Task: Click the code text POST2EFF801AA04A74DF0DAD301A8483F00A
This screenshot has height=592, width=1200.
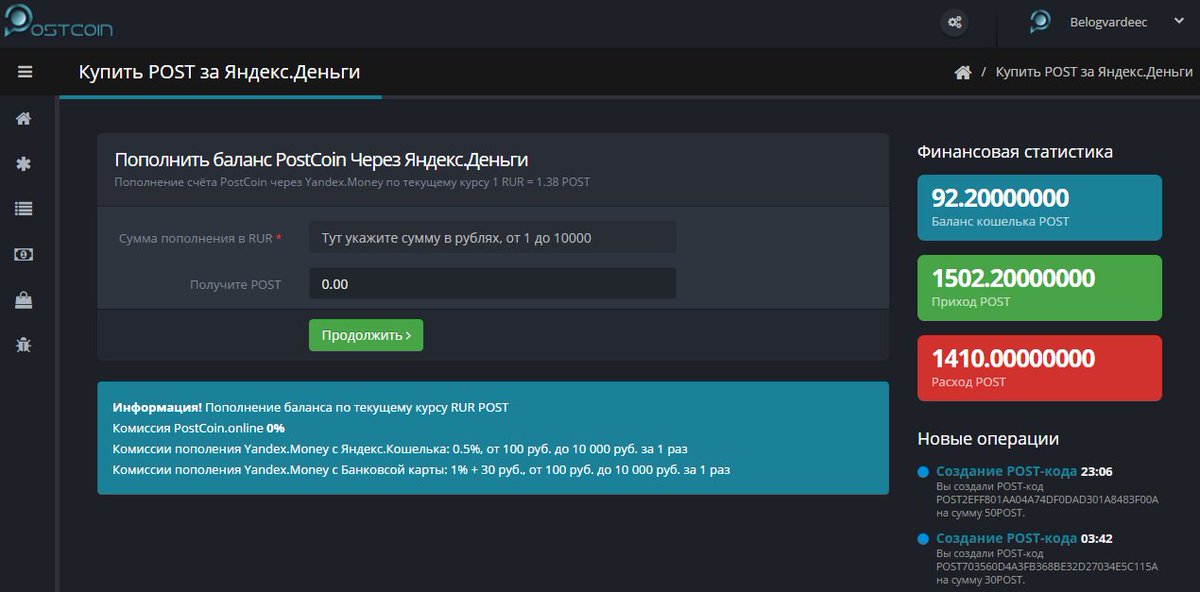Action: point(1047,499)
